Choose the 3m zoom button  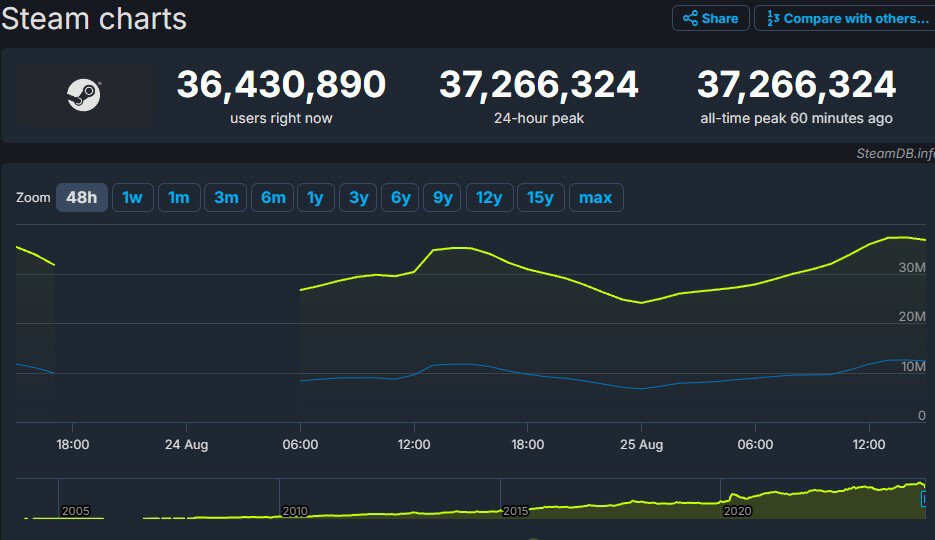226,197
